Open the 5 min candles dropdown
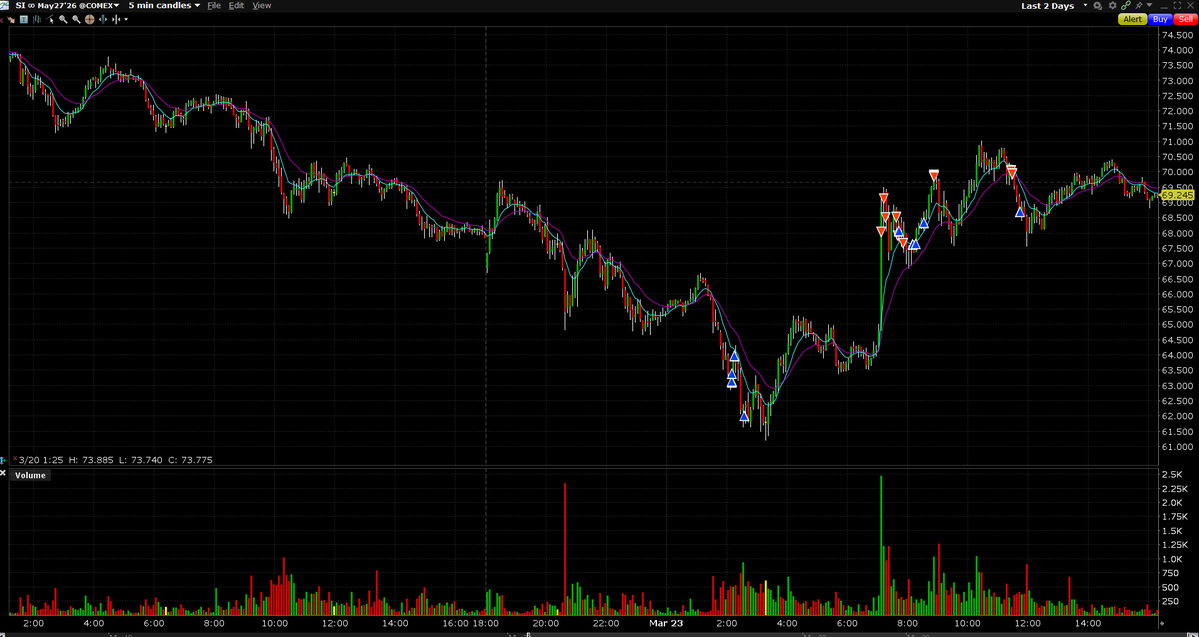 [164, 5]
